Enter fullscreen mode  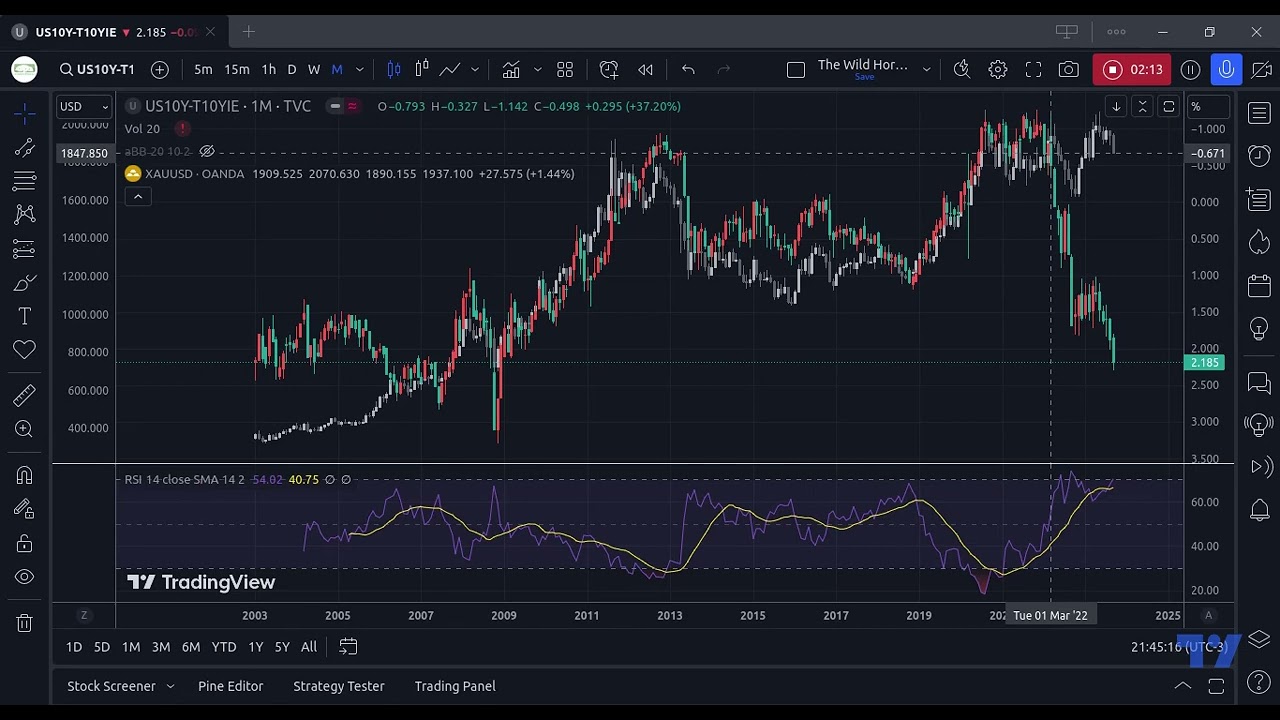(x=1033, y=69)
